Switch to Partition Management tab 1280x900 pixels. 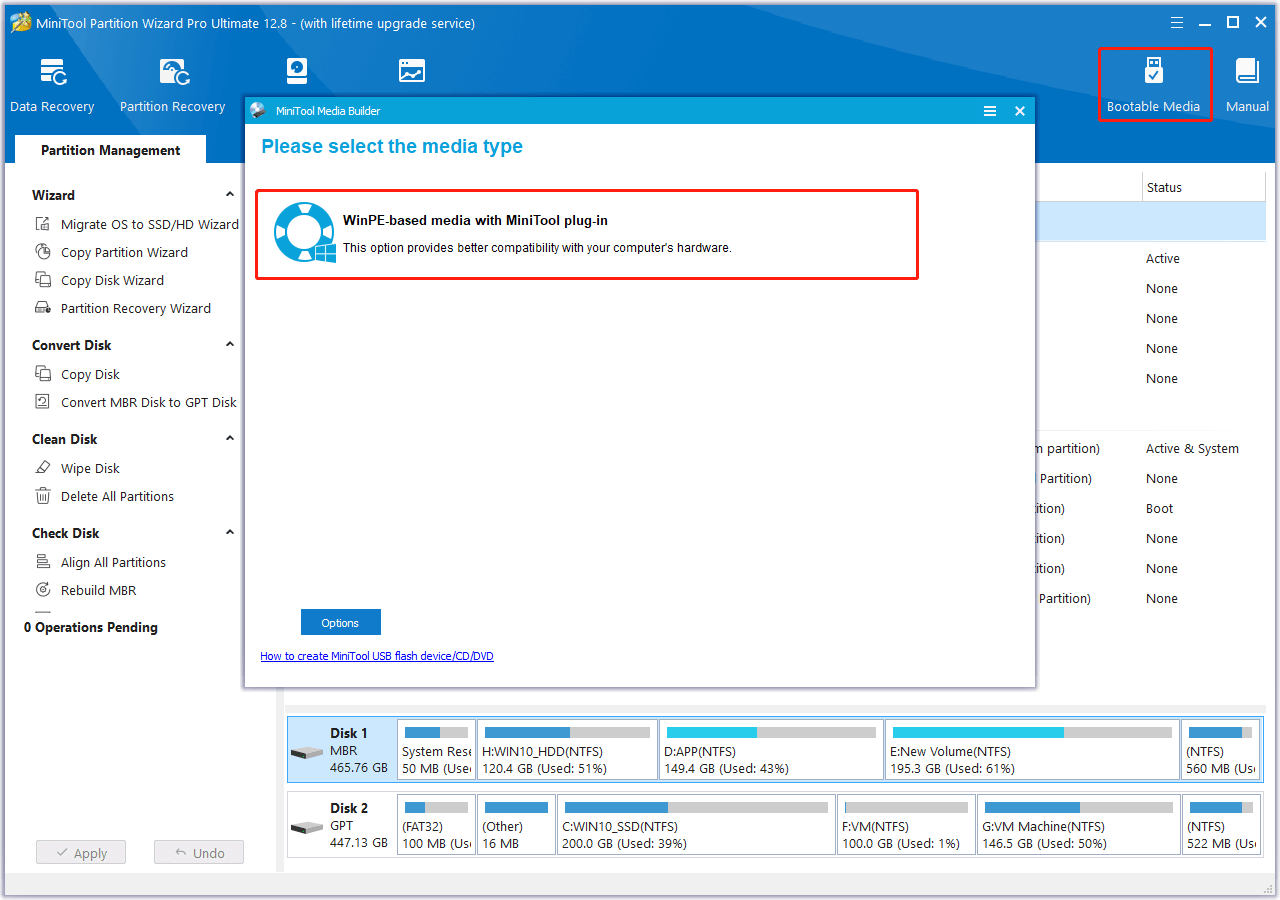(x=111, y=150)
